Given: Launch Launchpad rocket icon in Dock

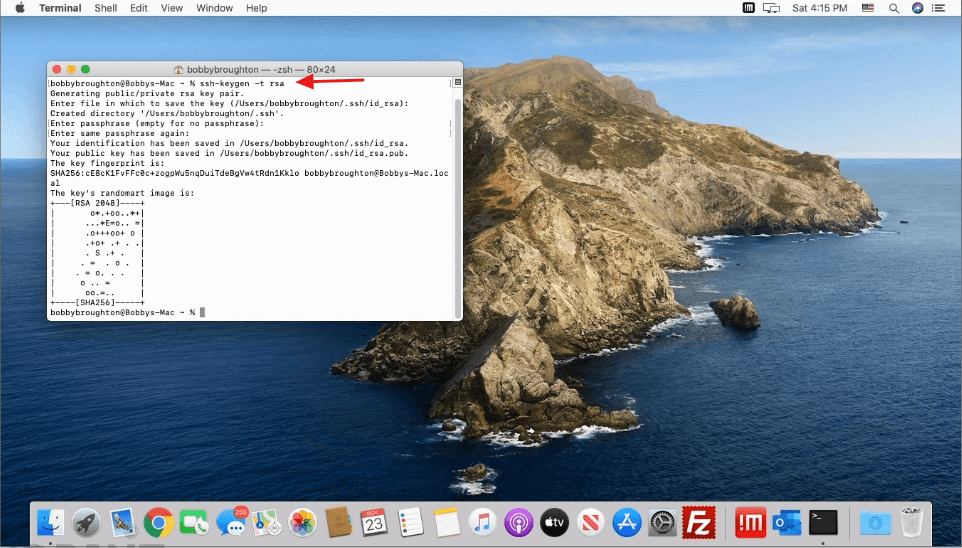Looking at the screenshot, I should tap(87, 523).
